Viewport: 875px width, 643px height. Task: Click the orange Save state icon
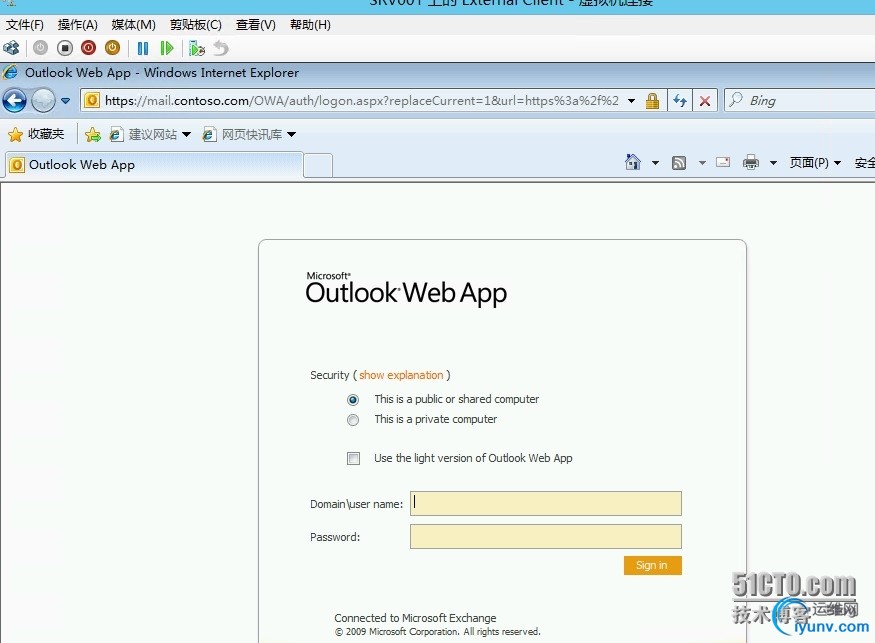click(x=112, y=49)
